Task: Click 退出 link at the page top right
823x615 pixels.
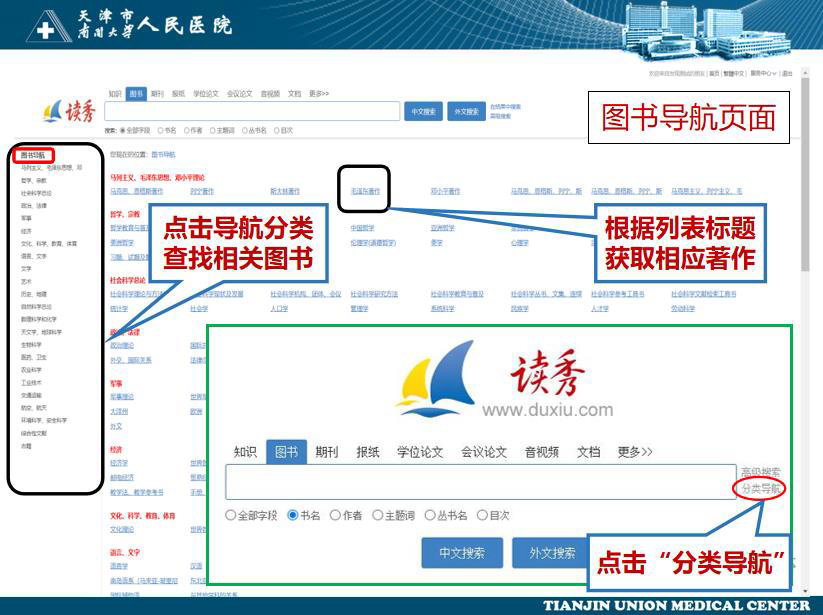Action: coord(787,73)
